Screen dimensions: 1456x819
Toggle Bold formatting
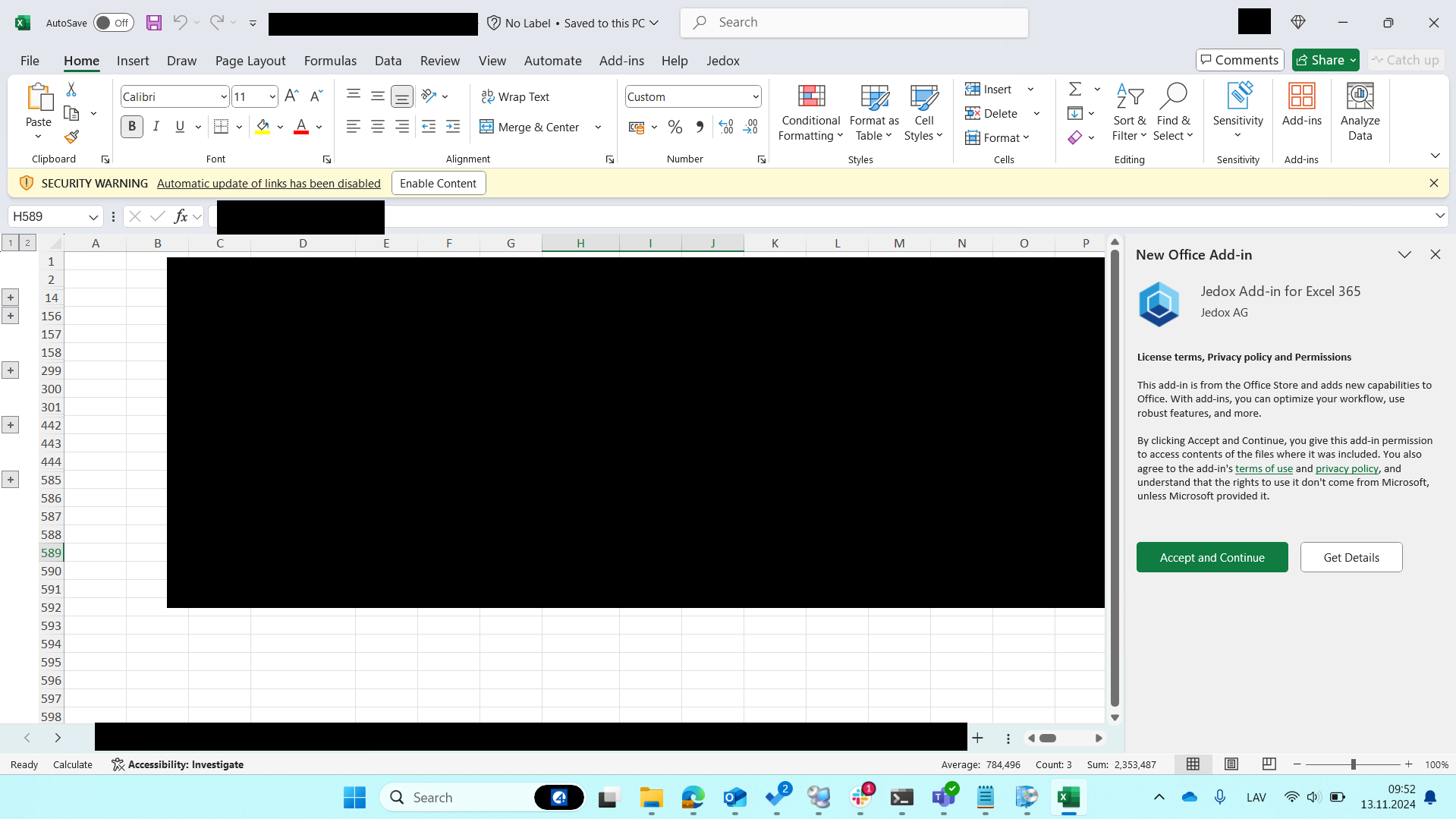(132, 127)
